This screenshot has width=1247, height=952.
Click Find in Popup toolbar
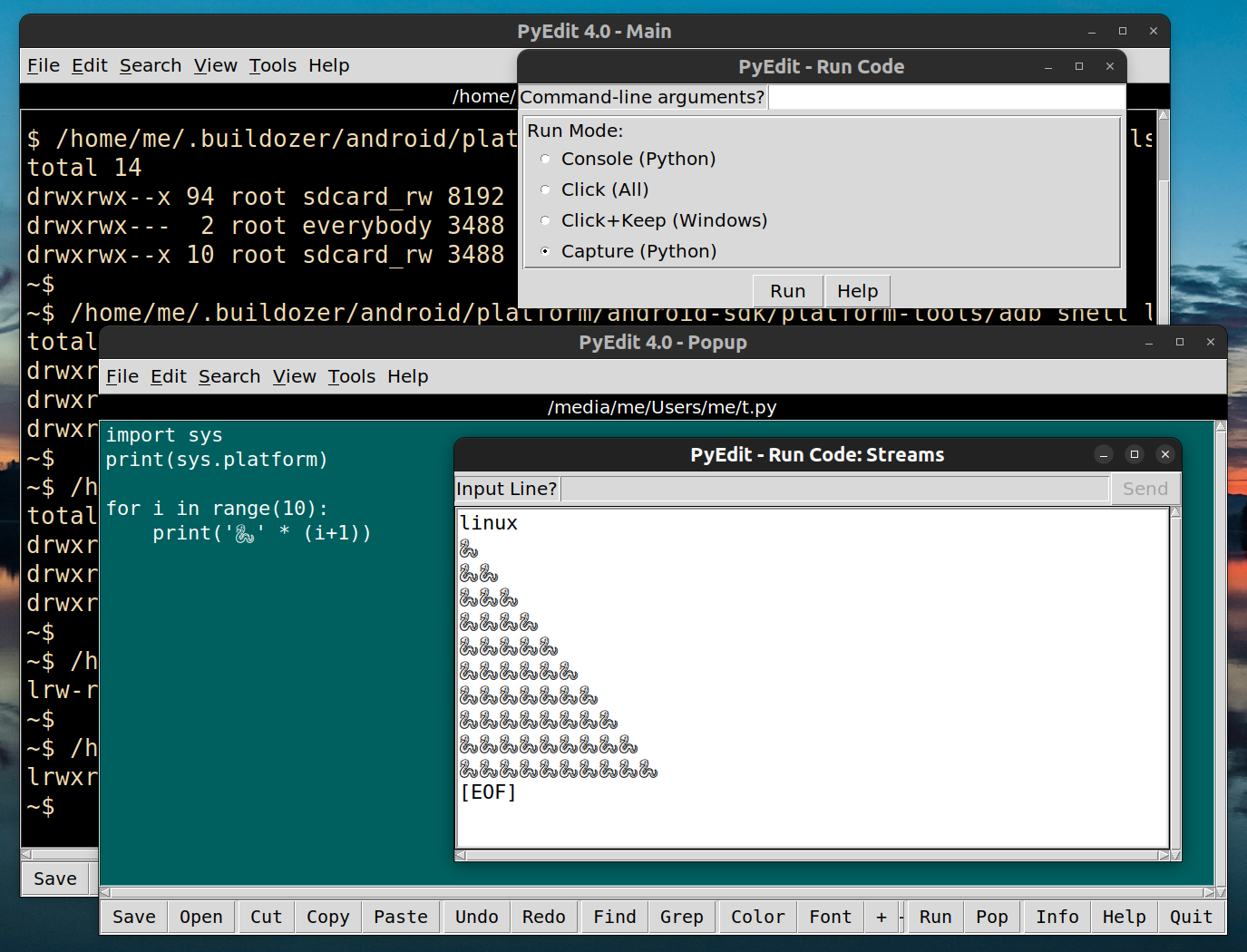tap(615, 917)
